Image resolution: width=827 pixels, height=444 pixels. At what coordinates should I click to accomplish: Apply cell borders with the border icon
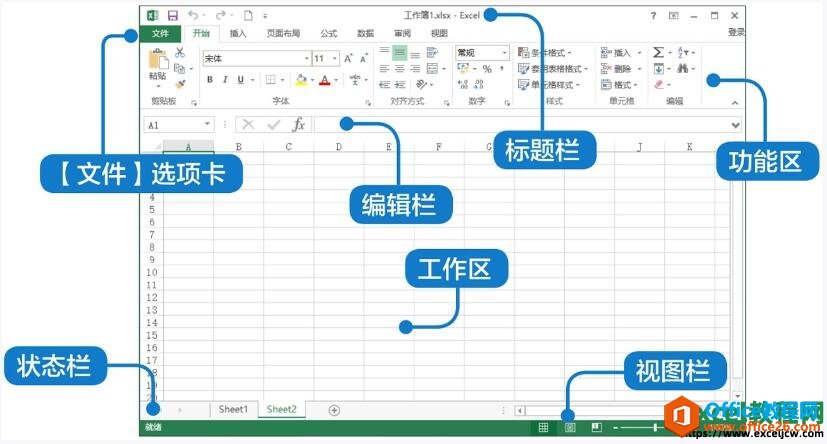click(x=271, y=80)
